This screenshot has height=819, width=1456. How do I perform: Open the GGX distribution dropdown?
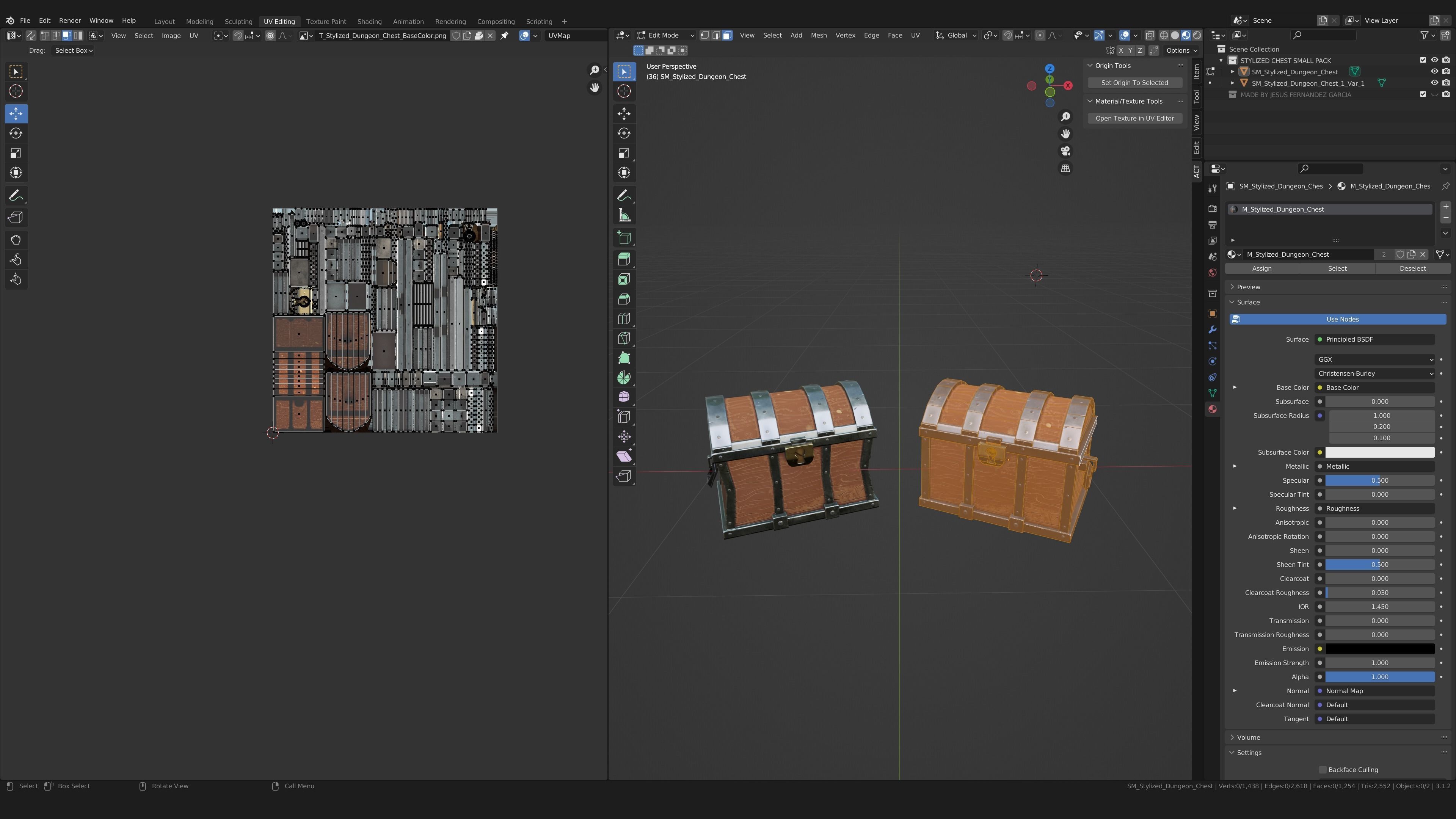tap(1374, 359)
